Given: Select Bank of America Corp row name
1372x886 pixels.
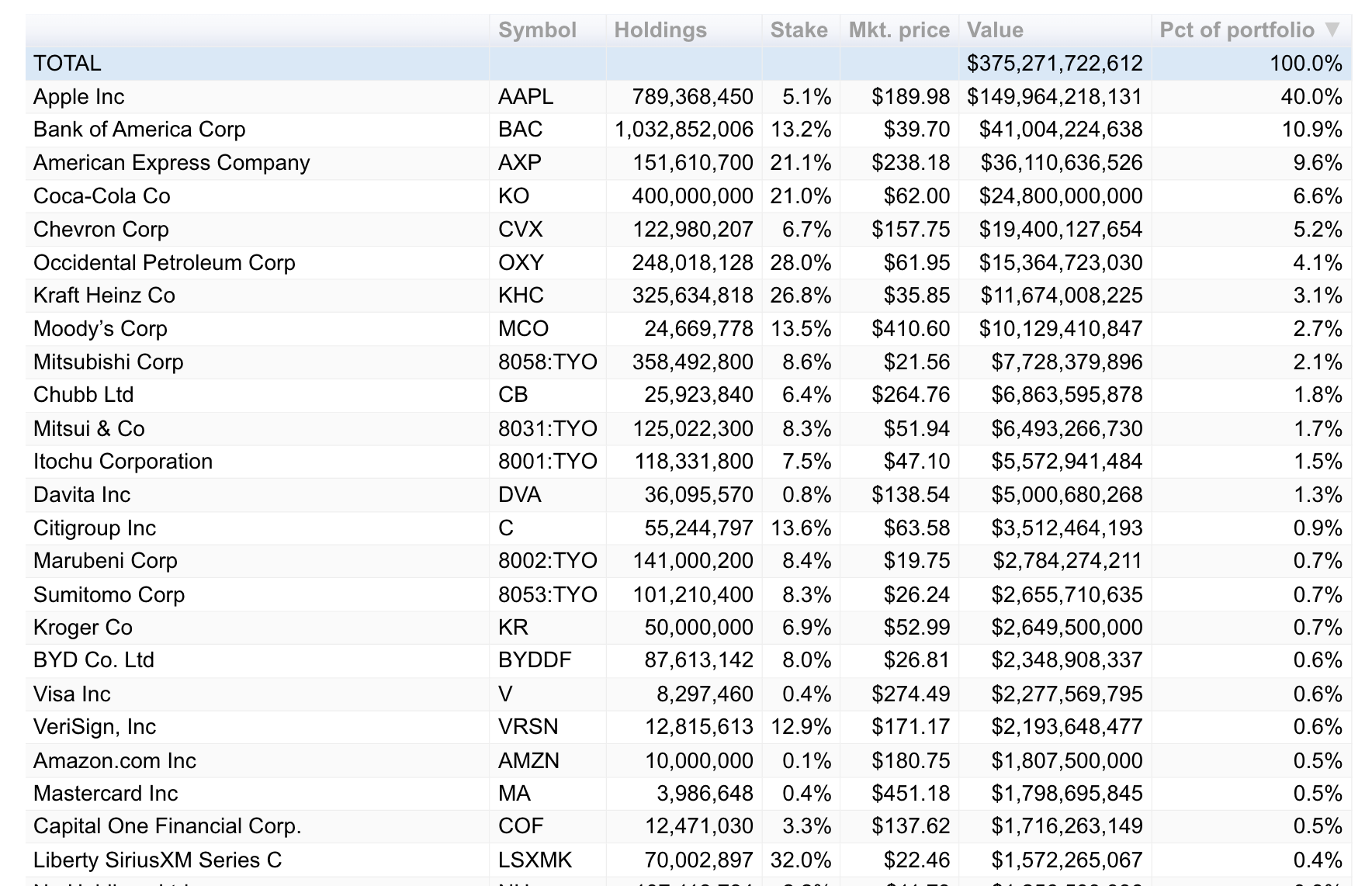Looking at the screenshot, I should click(140, 130).
